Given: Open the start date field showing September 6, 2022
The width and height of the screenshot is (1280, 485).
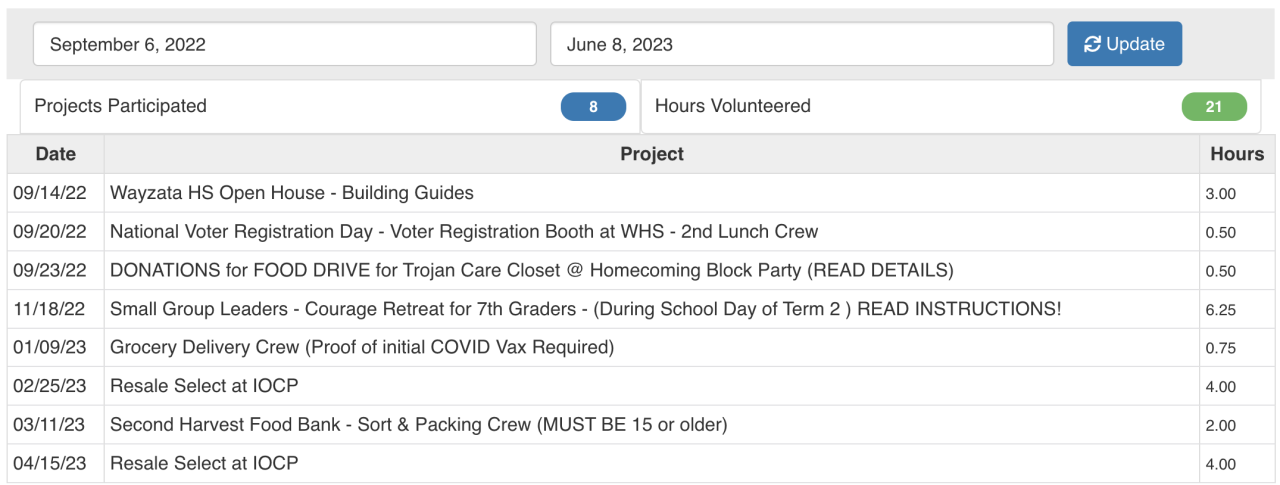Looking at the screenshot, I should click(x=284, y=44).
